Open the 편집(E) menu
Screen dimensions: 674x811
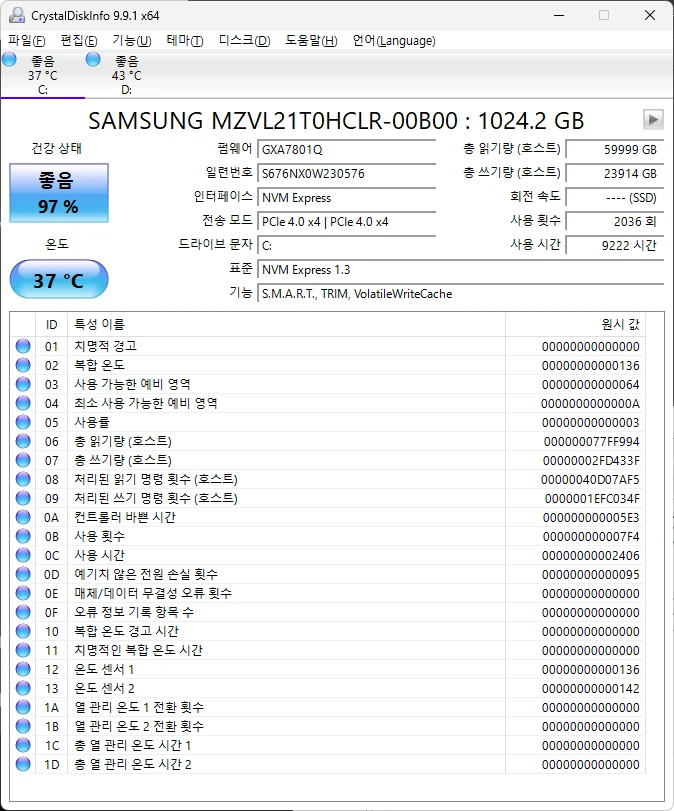click(x=79, y=40)
